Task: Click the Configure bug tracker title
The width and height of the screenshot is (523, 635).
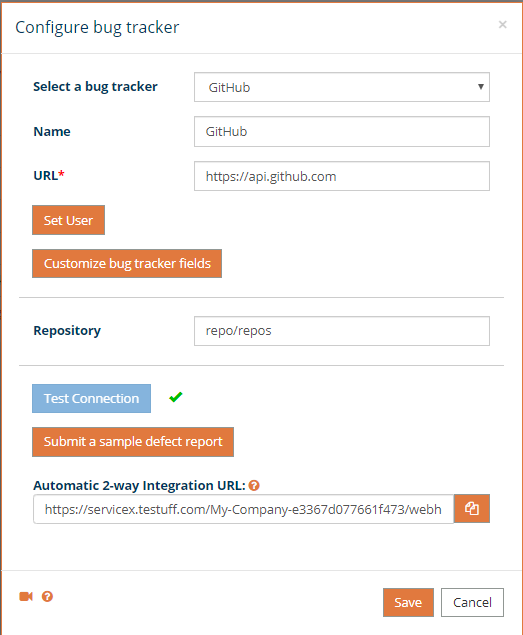Action: pyautogui.click(x=97, y=28)
